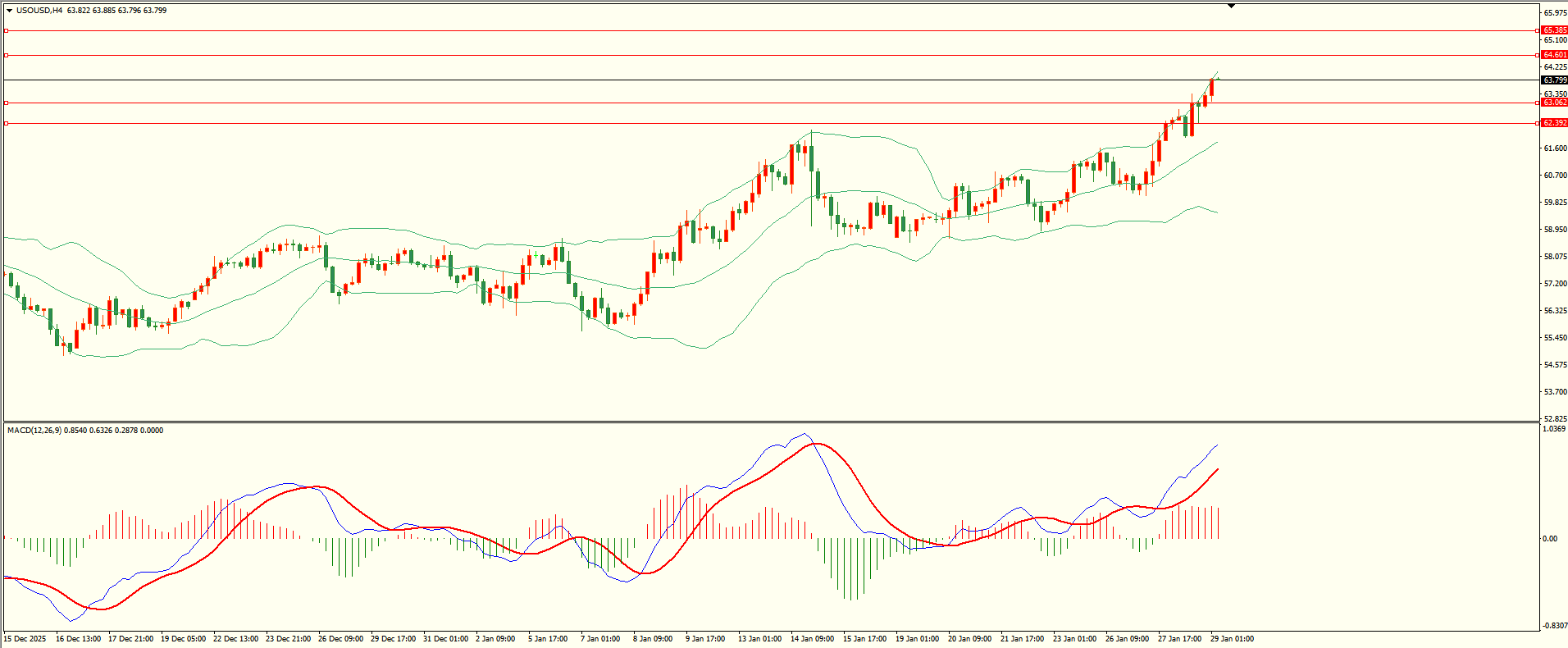Click the MACD(12,26,9) indicator label
This screenshot has height=648, width=1568.
point(34,430)
